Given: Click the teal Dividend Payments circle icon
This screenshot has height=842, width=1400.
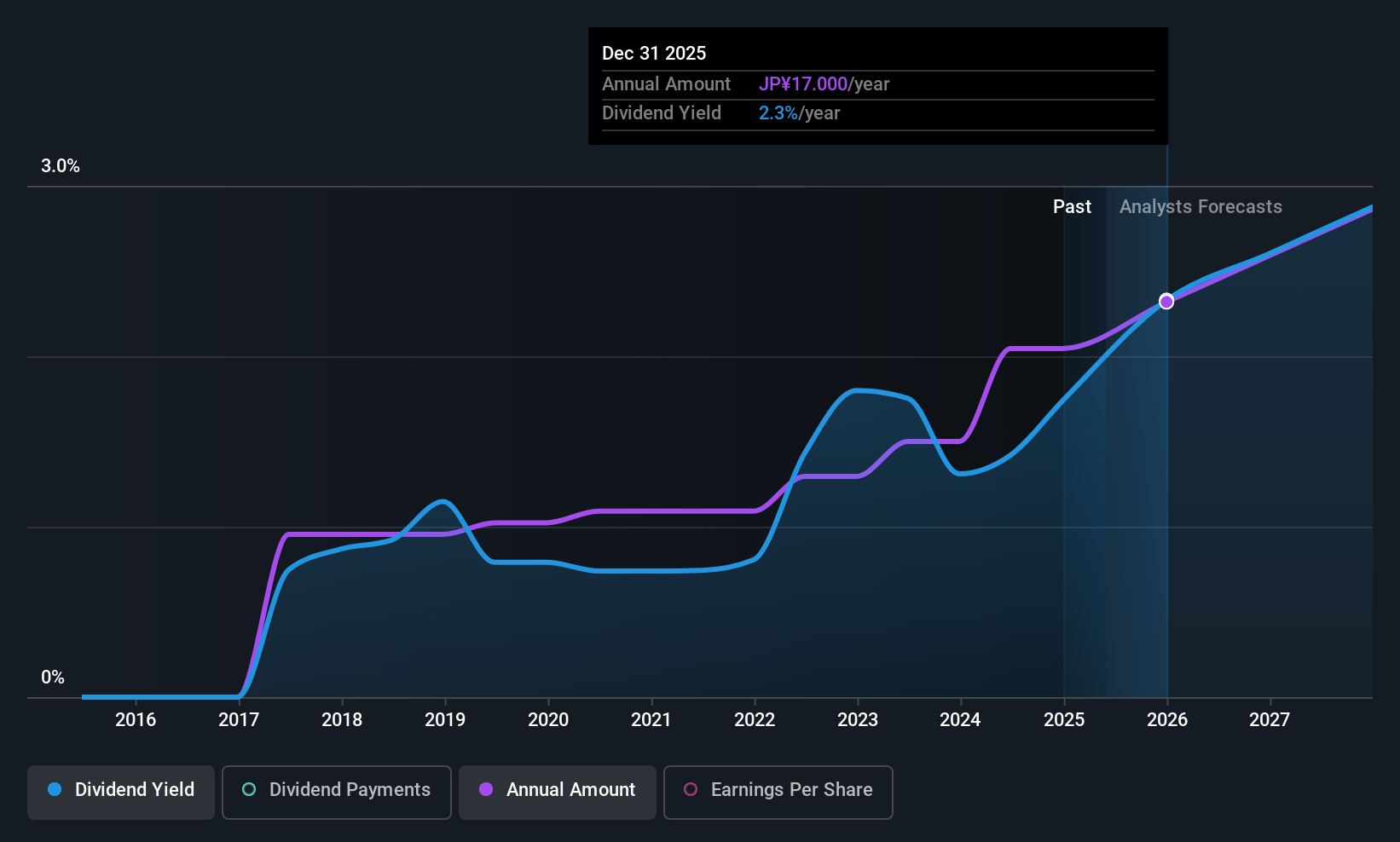Looking at the screenshot, I should (249, 790).
